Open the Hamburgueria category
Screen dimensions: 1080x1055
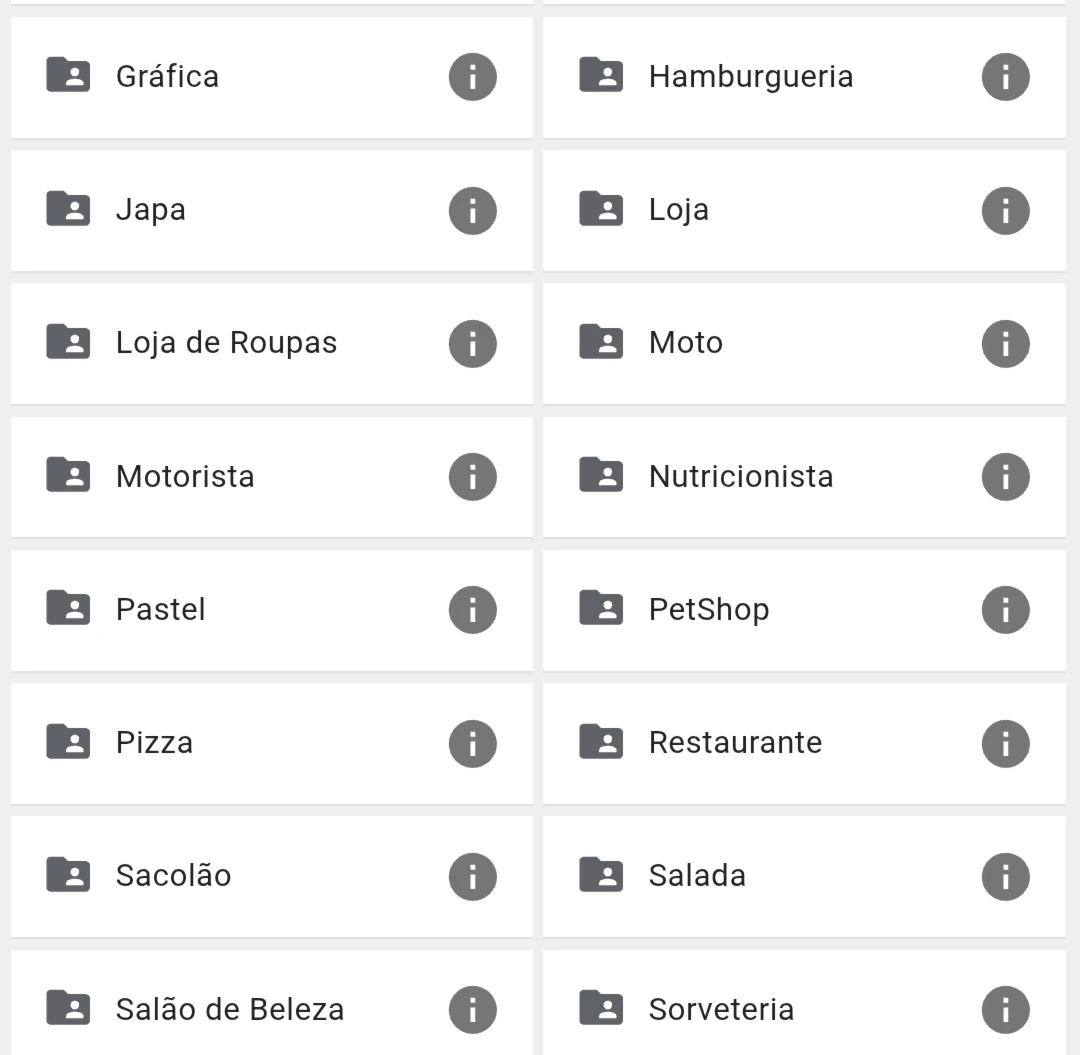pyautogui.click(x=804, y=77)
